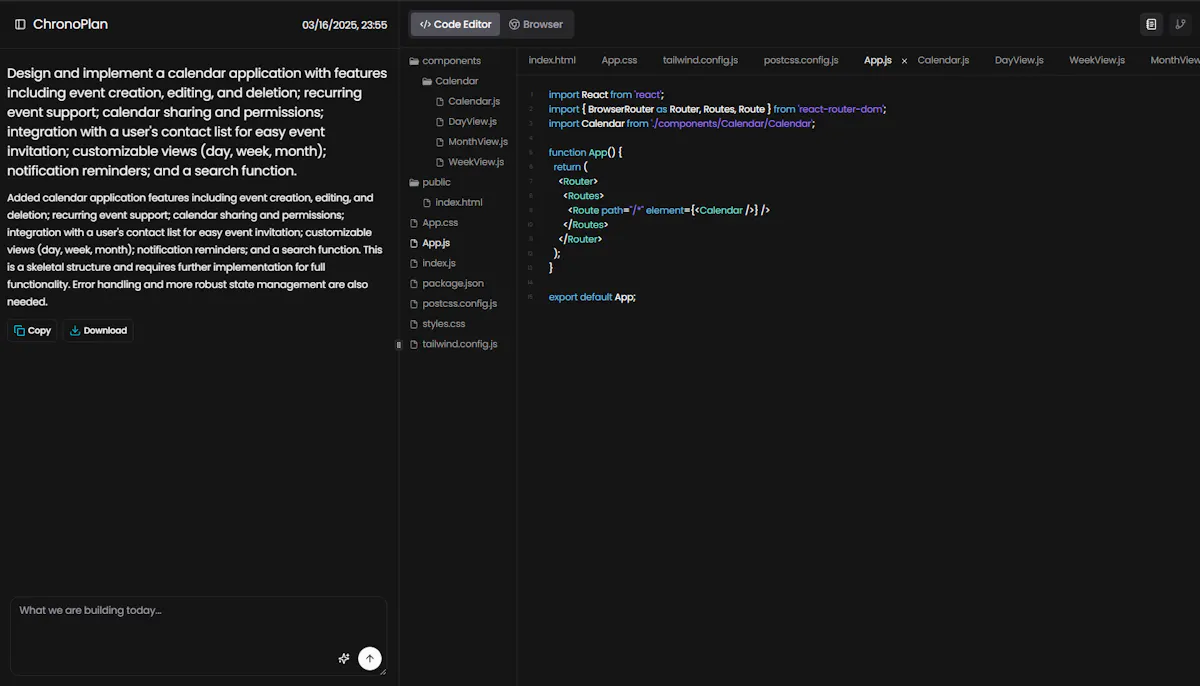Image resolution: width=1200 pixels, height=686 pixels.
Task: Collapse the Calendar folder in file tree
Action: coord(450,81)
